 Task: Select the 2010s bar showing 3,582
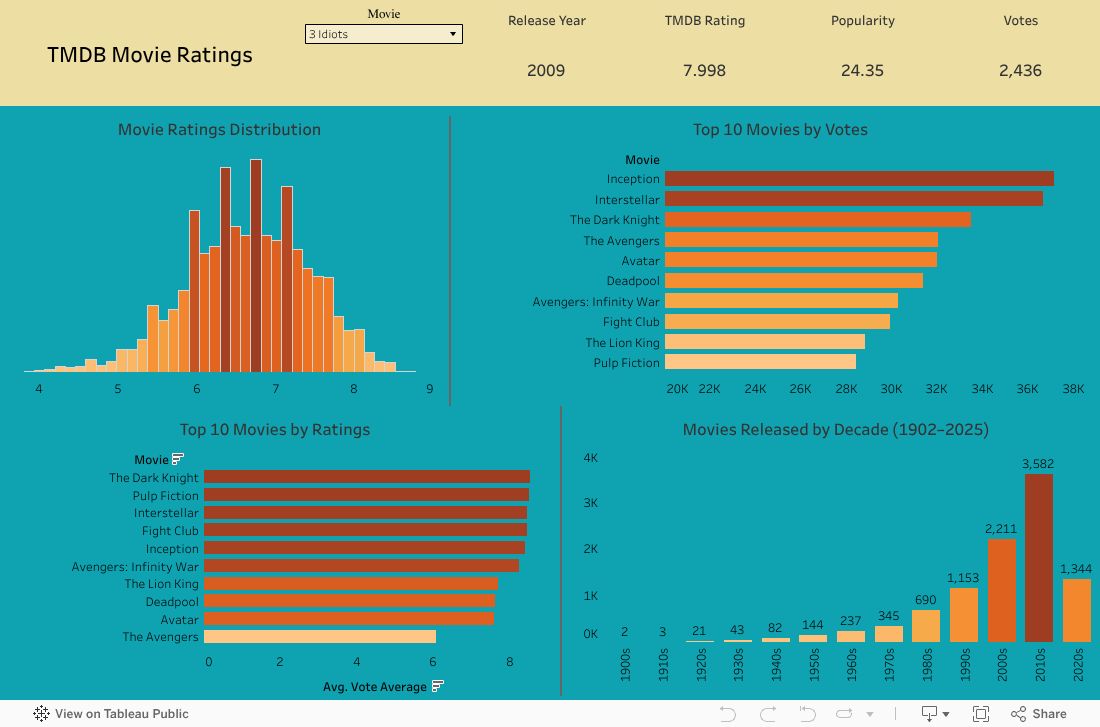coord(1039,557)
